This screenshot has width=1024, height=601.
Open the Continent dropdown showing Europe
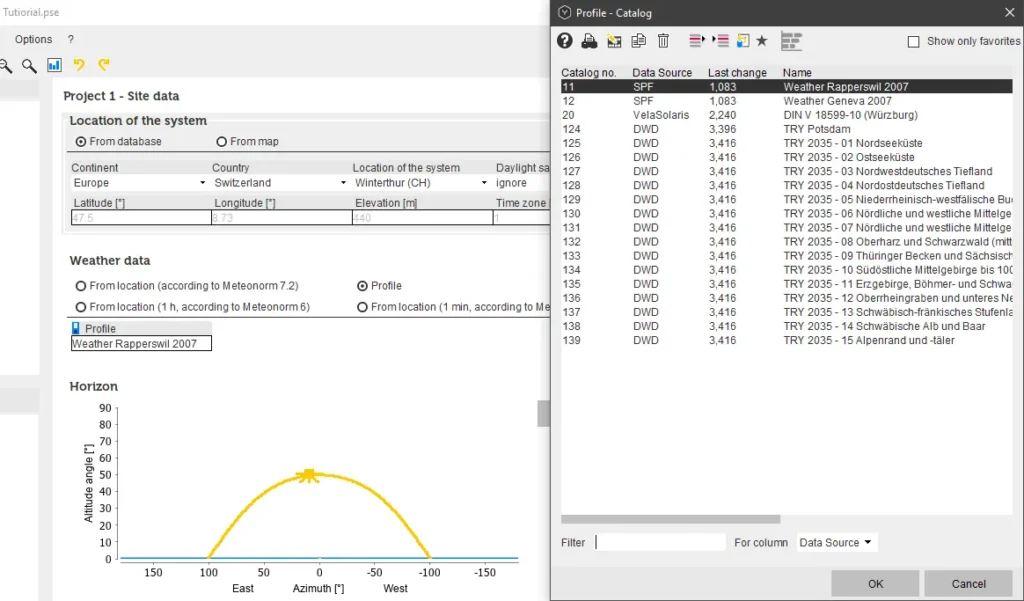point(138,184)
